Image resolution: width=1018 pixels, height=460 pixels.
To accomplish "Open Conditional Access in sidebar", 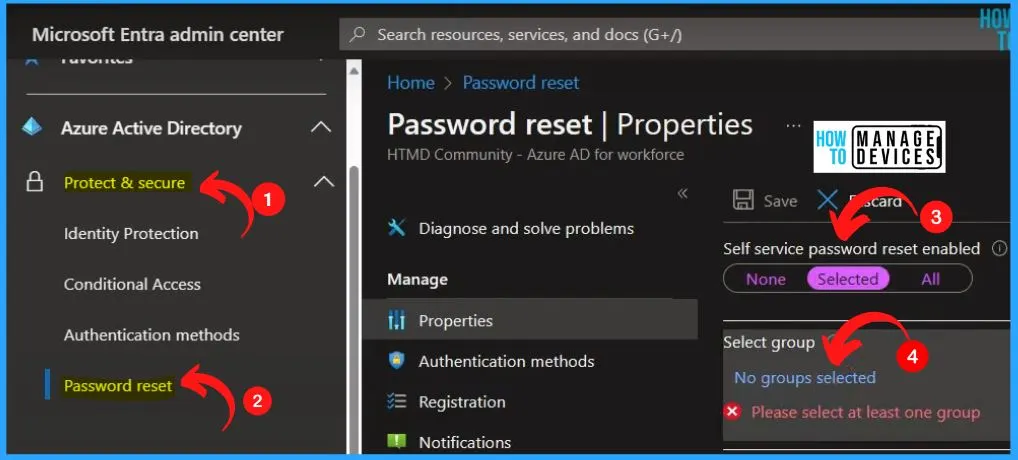I will [x=132, y=284].
